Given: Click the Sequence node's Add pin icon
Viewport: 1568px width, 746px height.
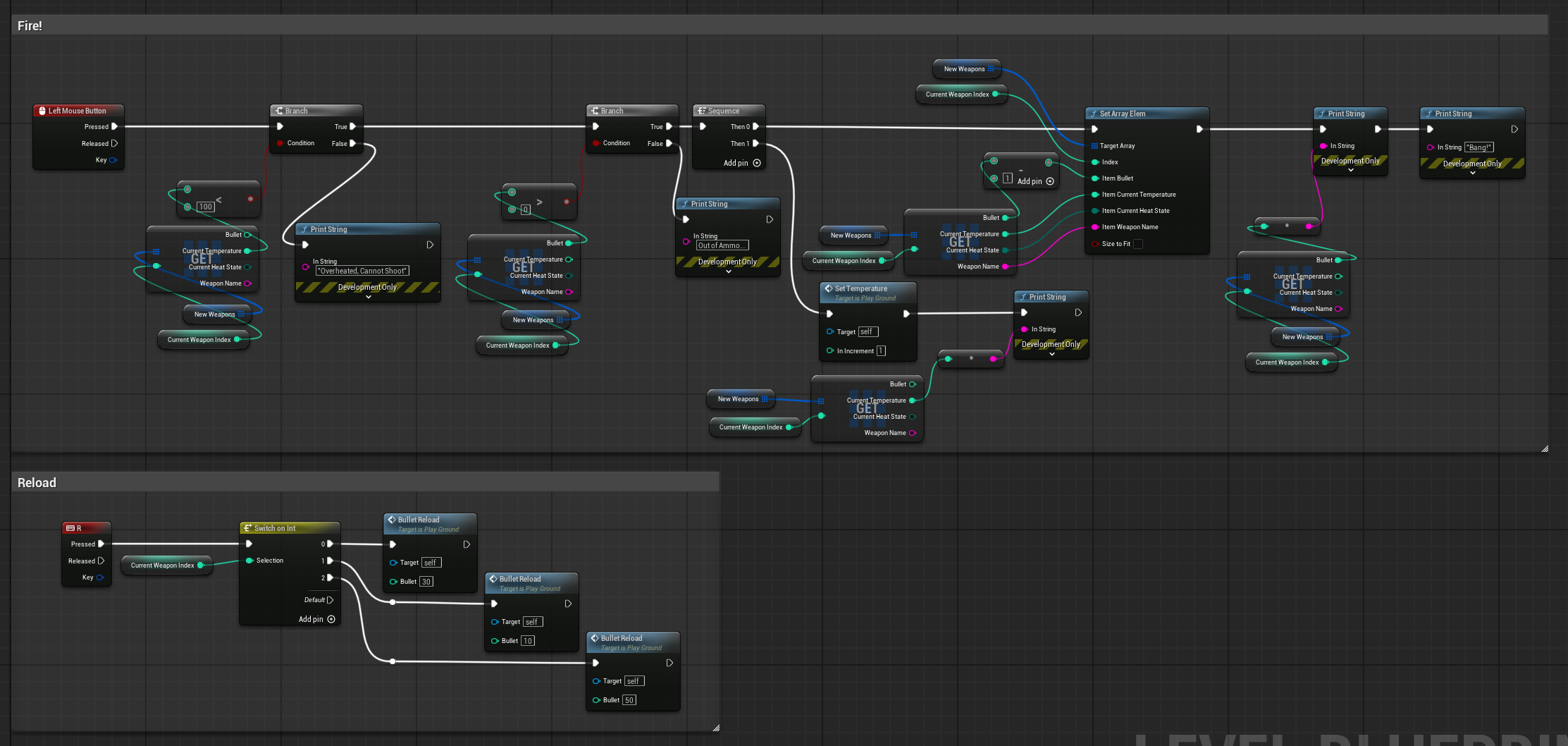Looking at the screenshot, I should point(757,163).
